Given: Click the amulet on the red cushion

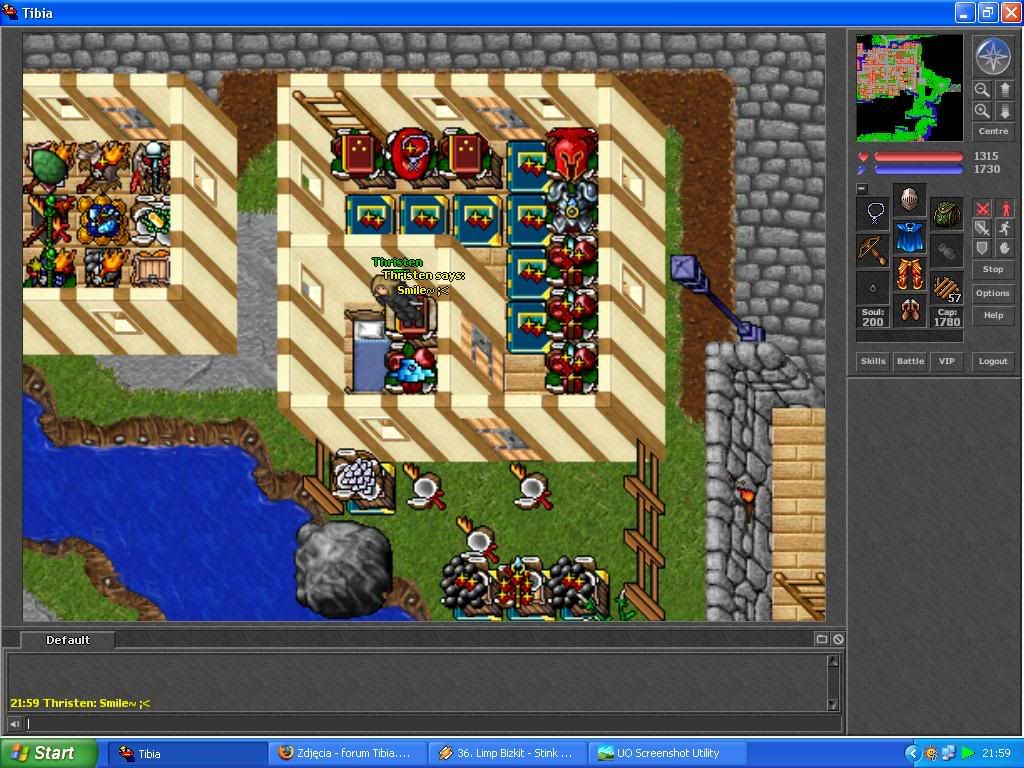Looking at the screenshot, I should [x=411, y=153].
